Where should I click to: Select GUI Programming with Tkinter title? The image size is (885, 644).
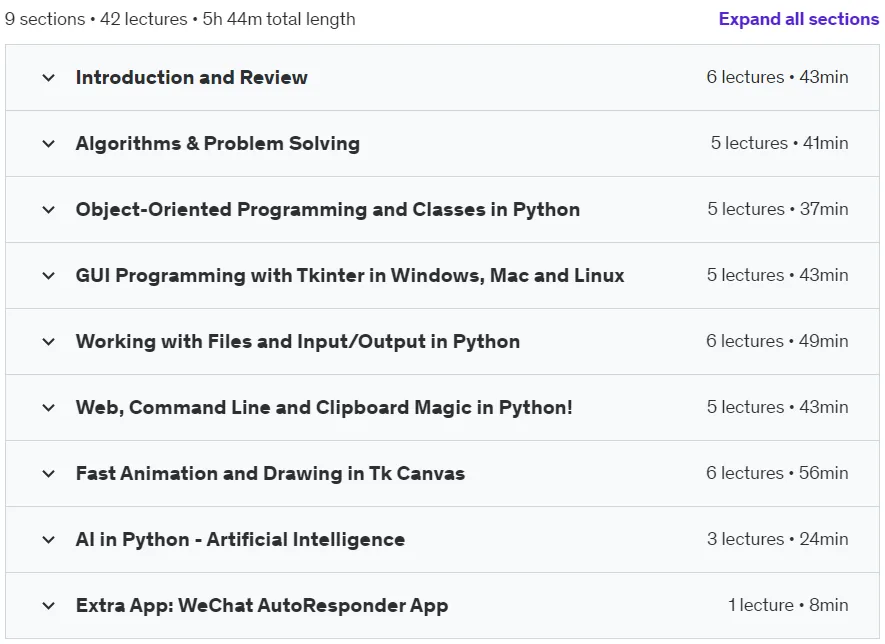350,275
